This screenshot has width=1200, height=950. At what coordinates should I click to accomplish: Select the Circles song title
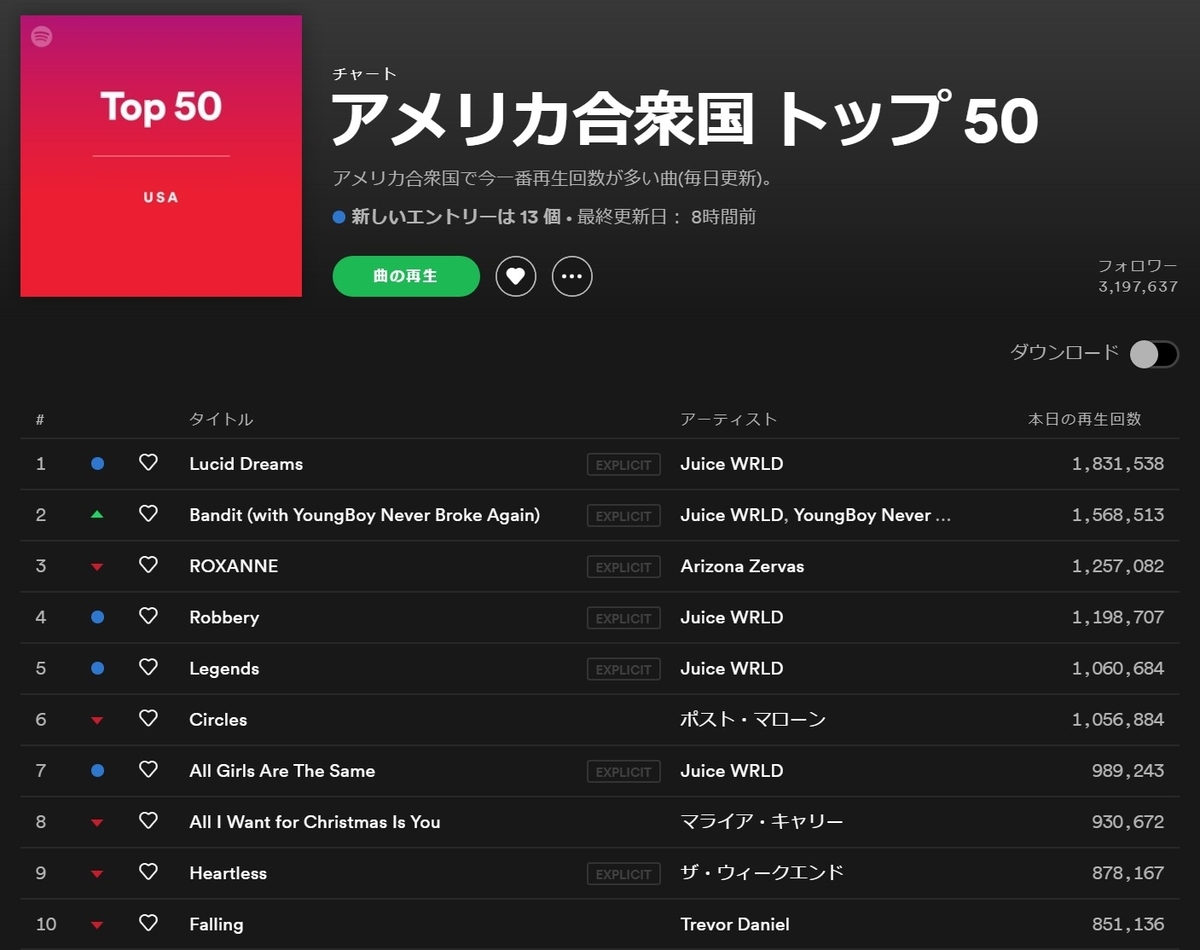point(218,719)
